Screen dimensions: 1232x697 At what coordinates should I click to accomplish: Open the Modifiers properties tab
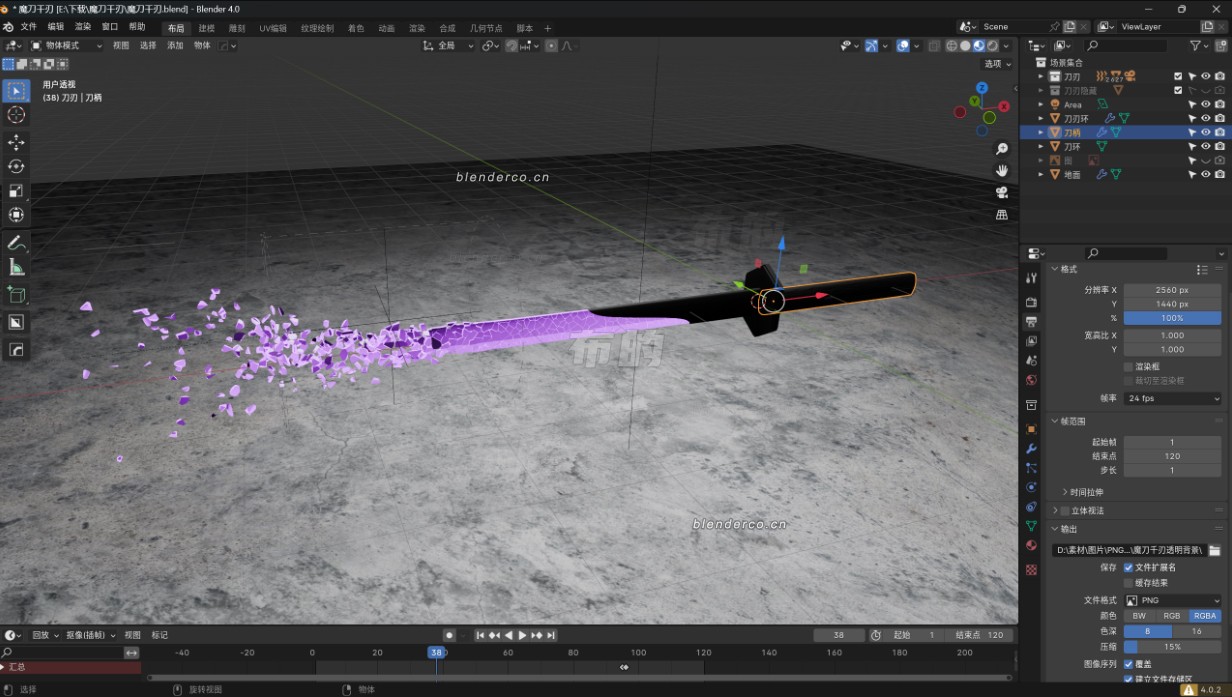[1031, 449]
